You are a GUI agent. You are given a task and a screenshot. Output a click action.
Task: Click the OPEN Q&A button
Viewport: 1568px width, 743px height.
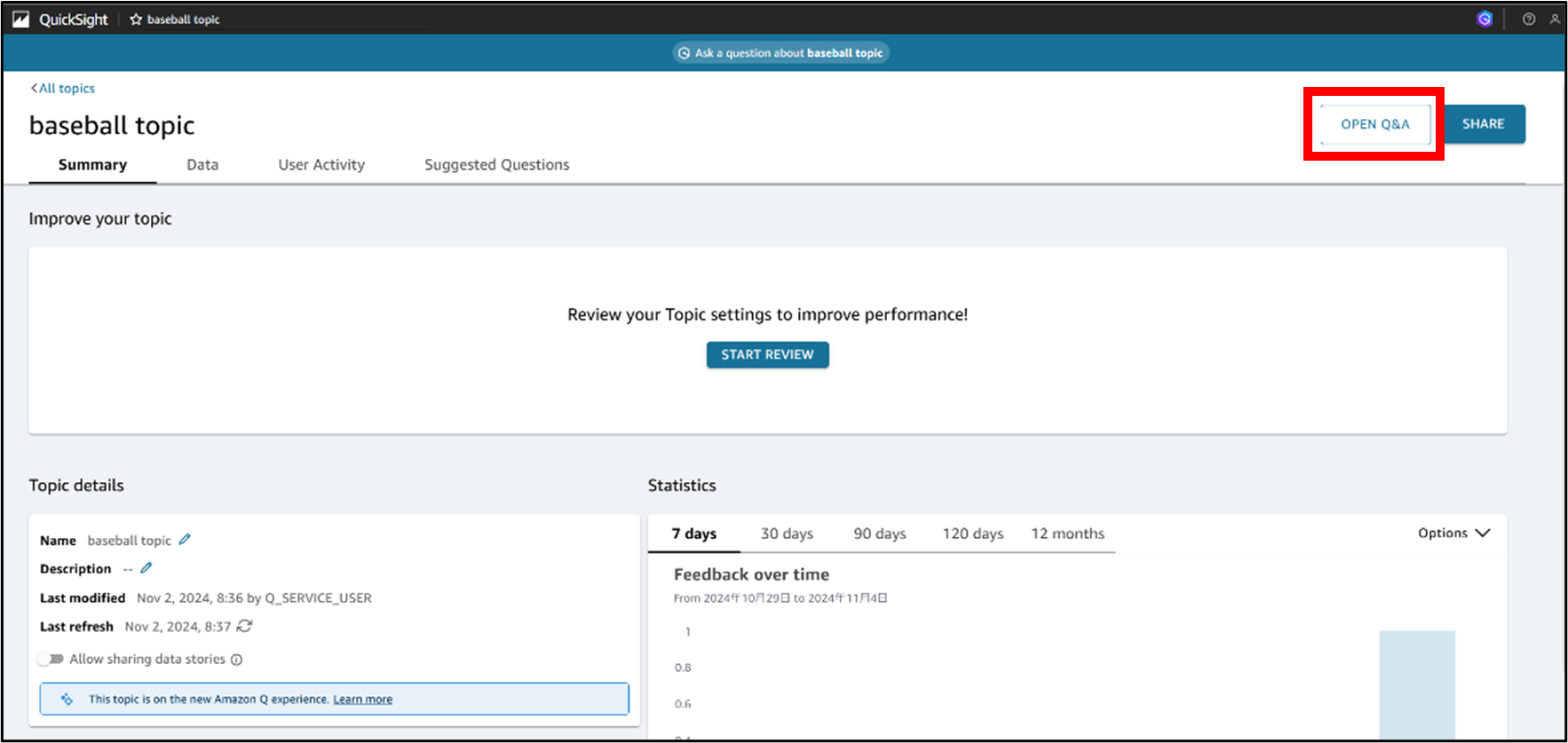click(x=1375, y=124)
